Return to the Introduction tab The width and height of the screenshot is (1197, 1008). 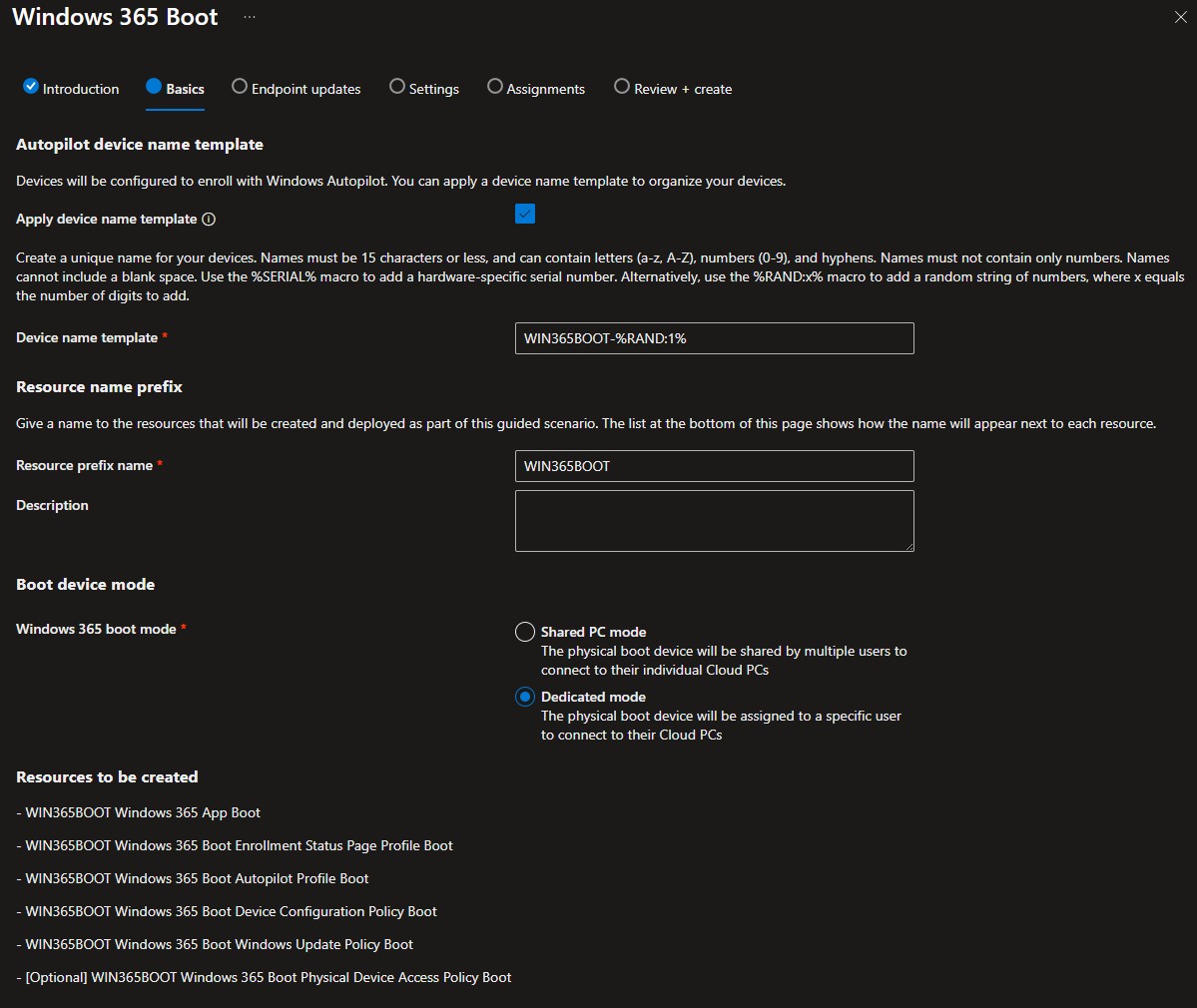point(81,89)
